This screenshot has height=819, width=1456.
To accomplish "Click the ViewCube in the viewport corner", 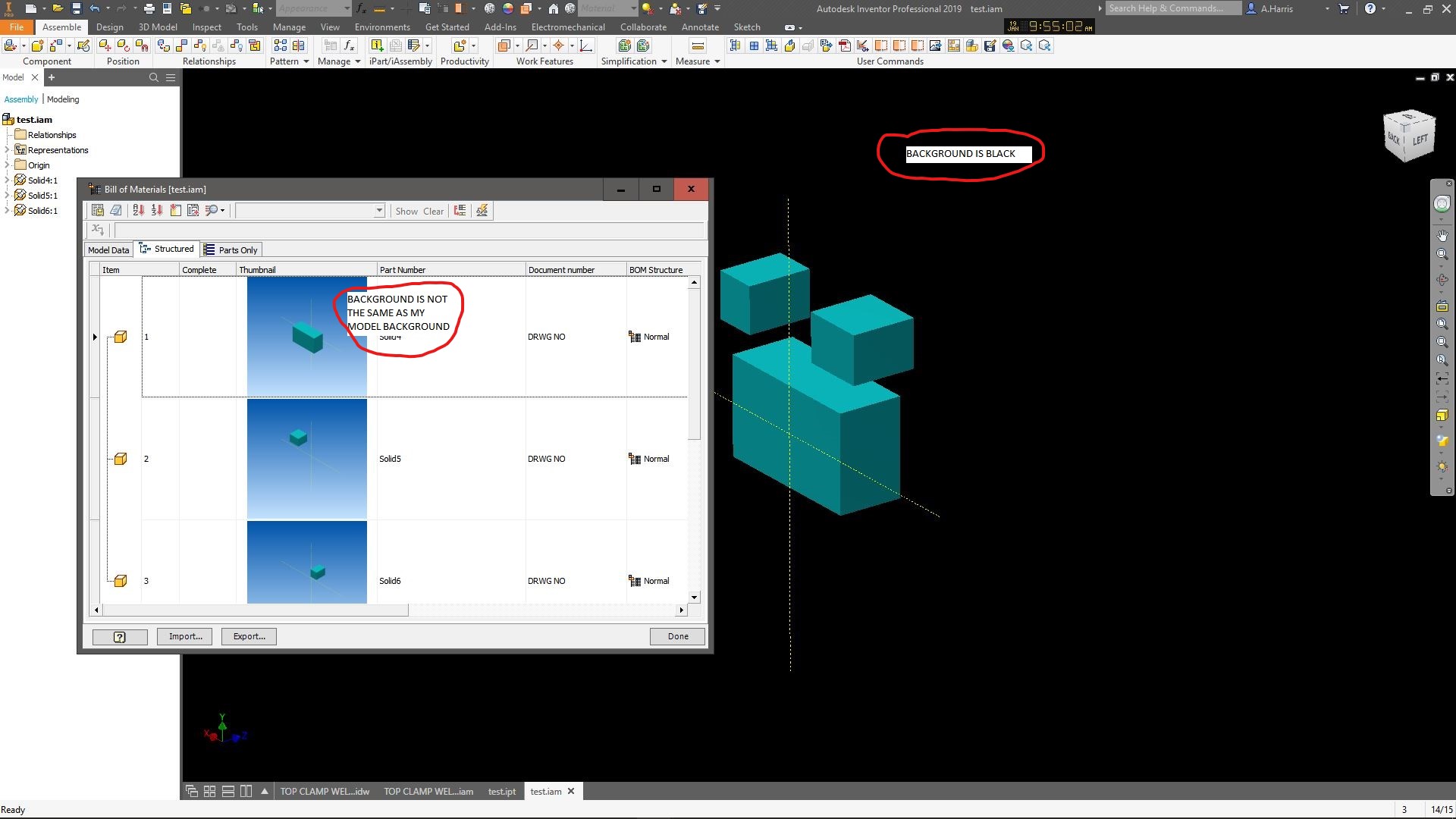I will (1409, 136).
